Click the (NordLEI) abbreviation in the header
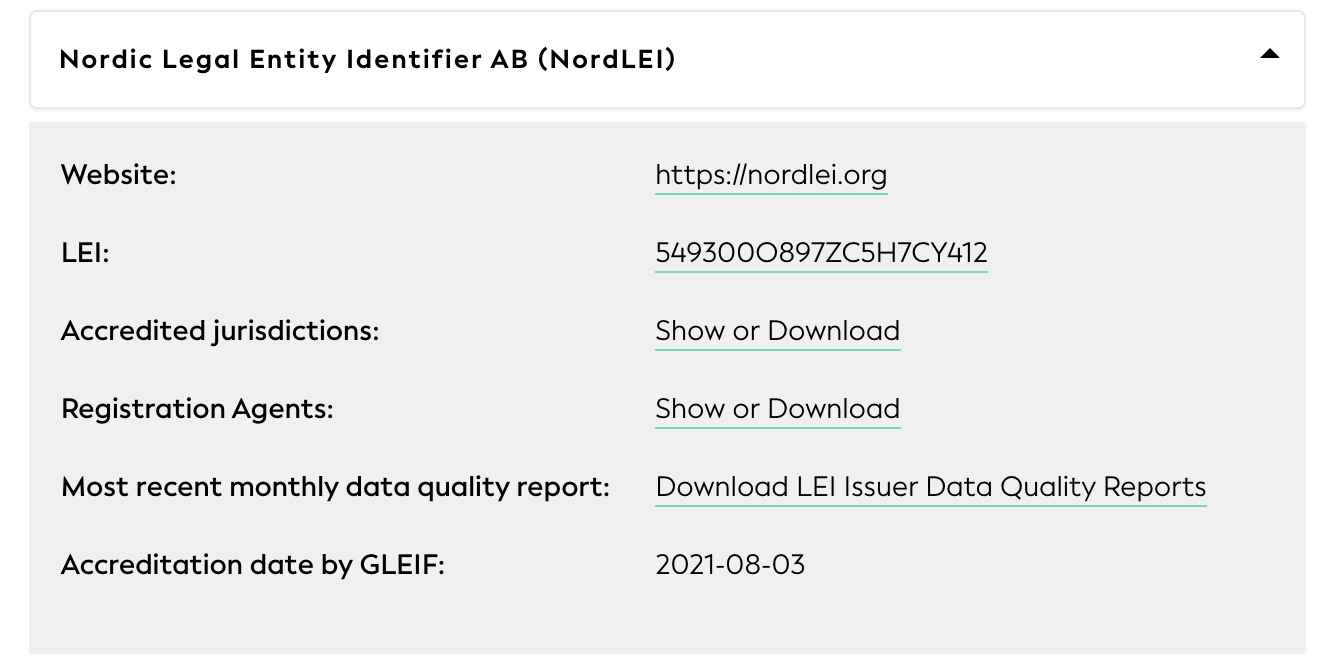The image size is (1328, 664). (x=607, y=59)
